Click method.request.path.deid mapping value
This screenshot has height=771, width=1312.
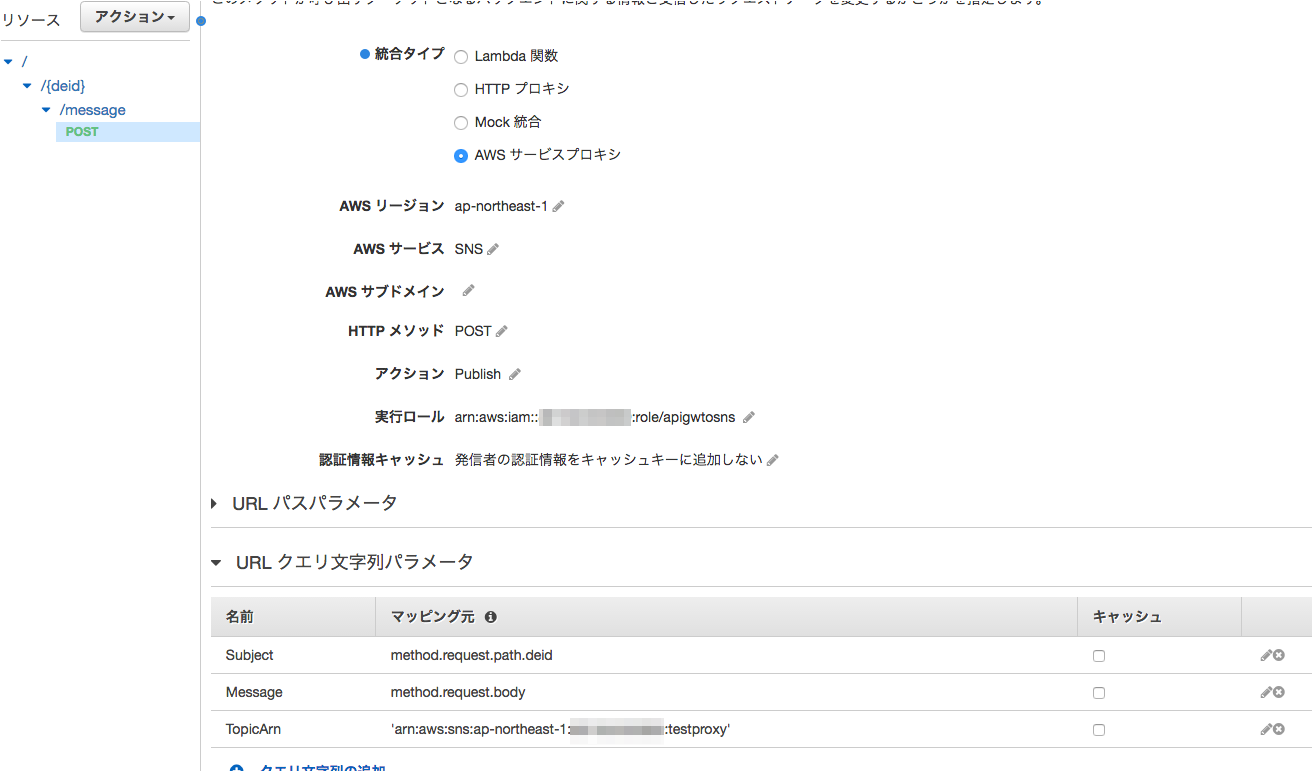click(x=472, y=655)
